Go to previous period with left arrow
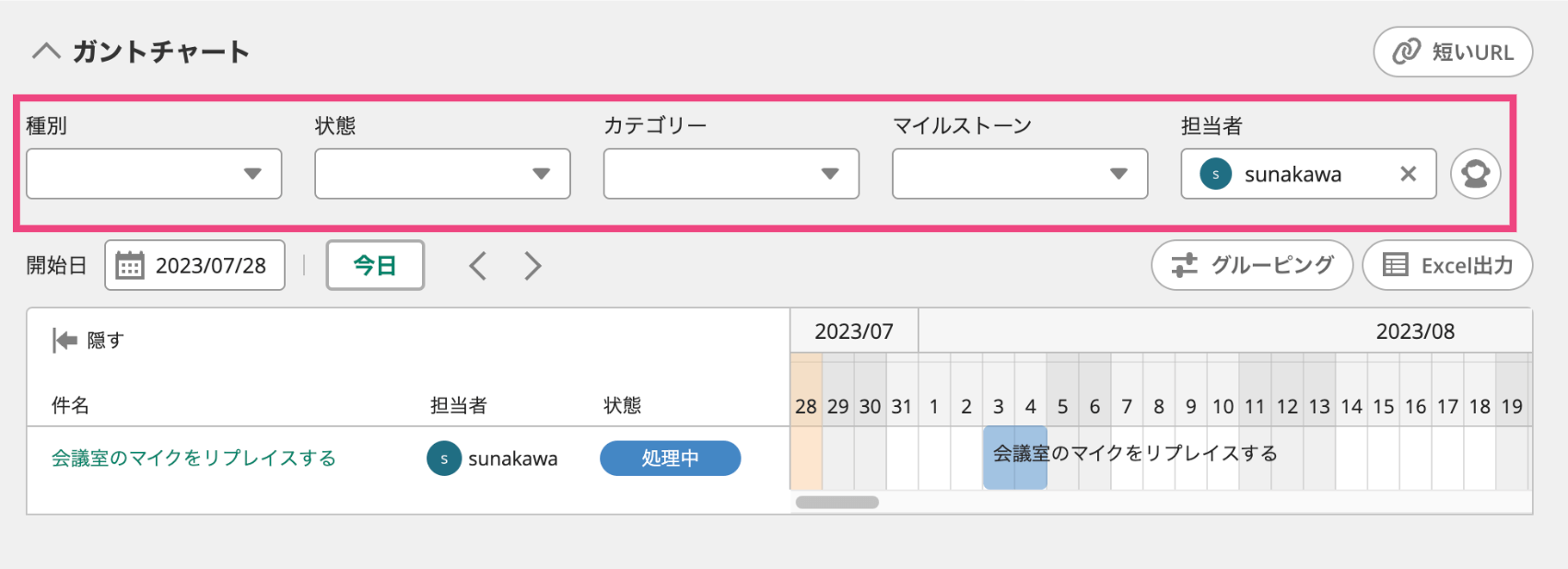This screenshot has height=569, width=1568. (x=477, y=266)
